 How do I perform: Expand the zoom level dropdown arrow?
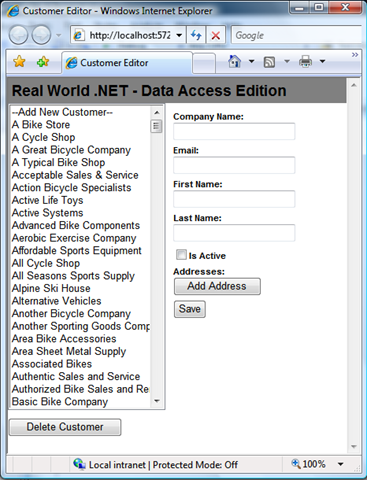341,464
